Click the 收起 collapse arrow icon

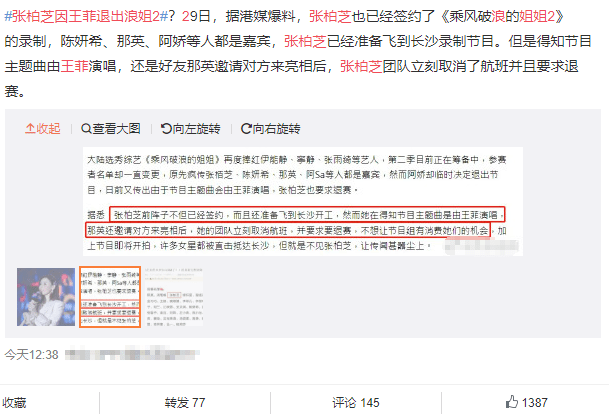click(30, 129)
